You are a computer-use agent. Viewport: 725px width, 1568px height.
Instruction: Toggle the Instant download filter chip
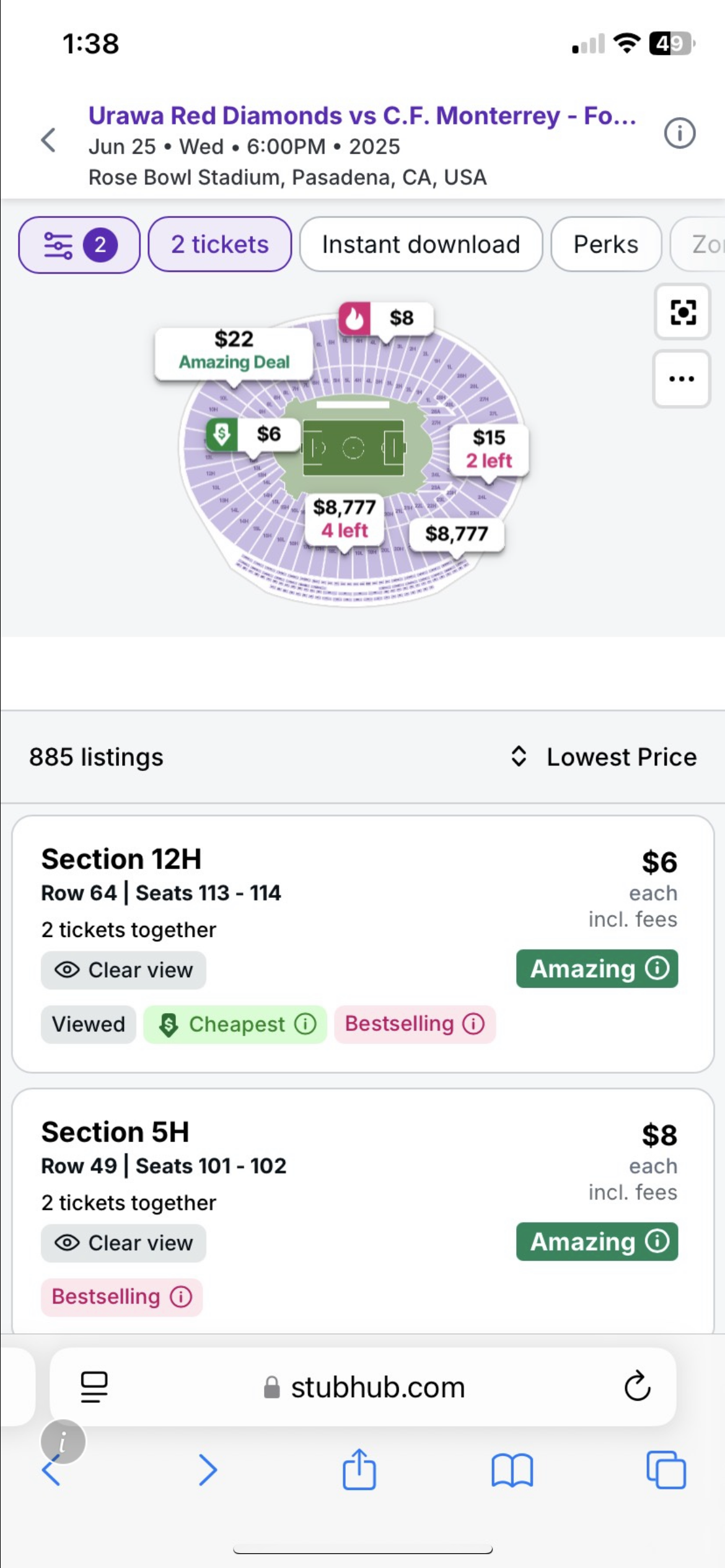click(x=421, y=245)
